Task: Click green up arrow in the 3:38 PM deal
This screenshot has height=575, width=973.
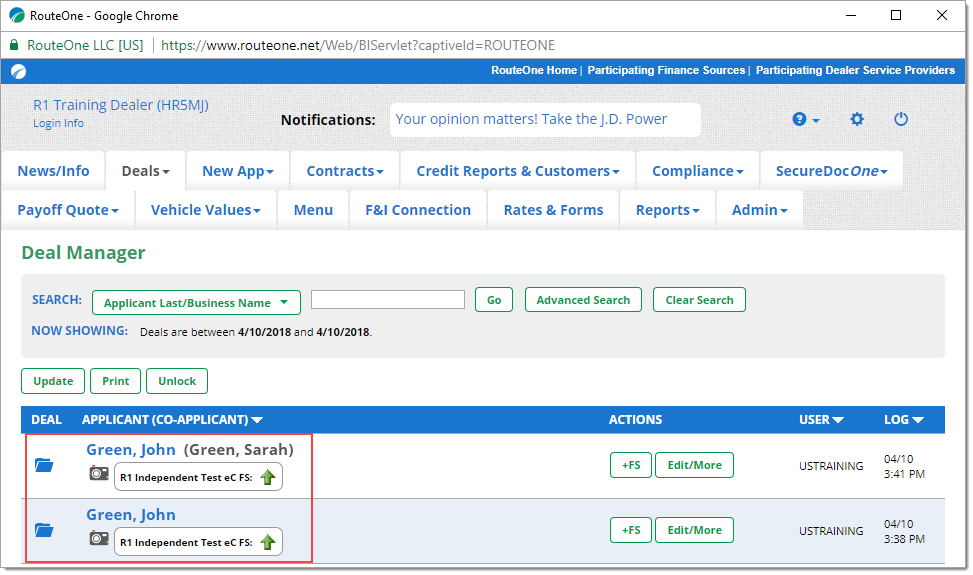Action: pyautogui.click(x=268, y=542)
